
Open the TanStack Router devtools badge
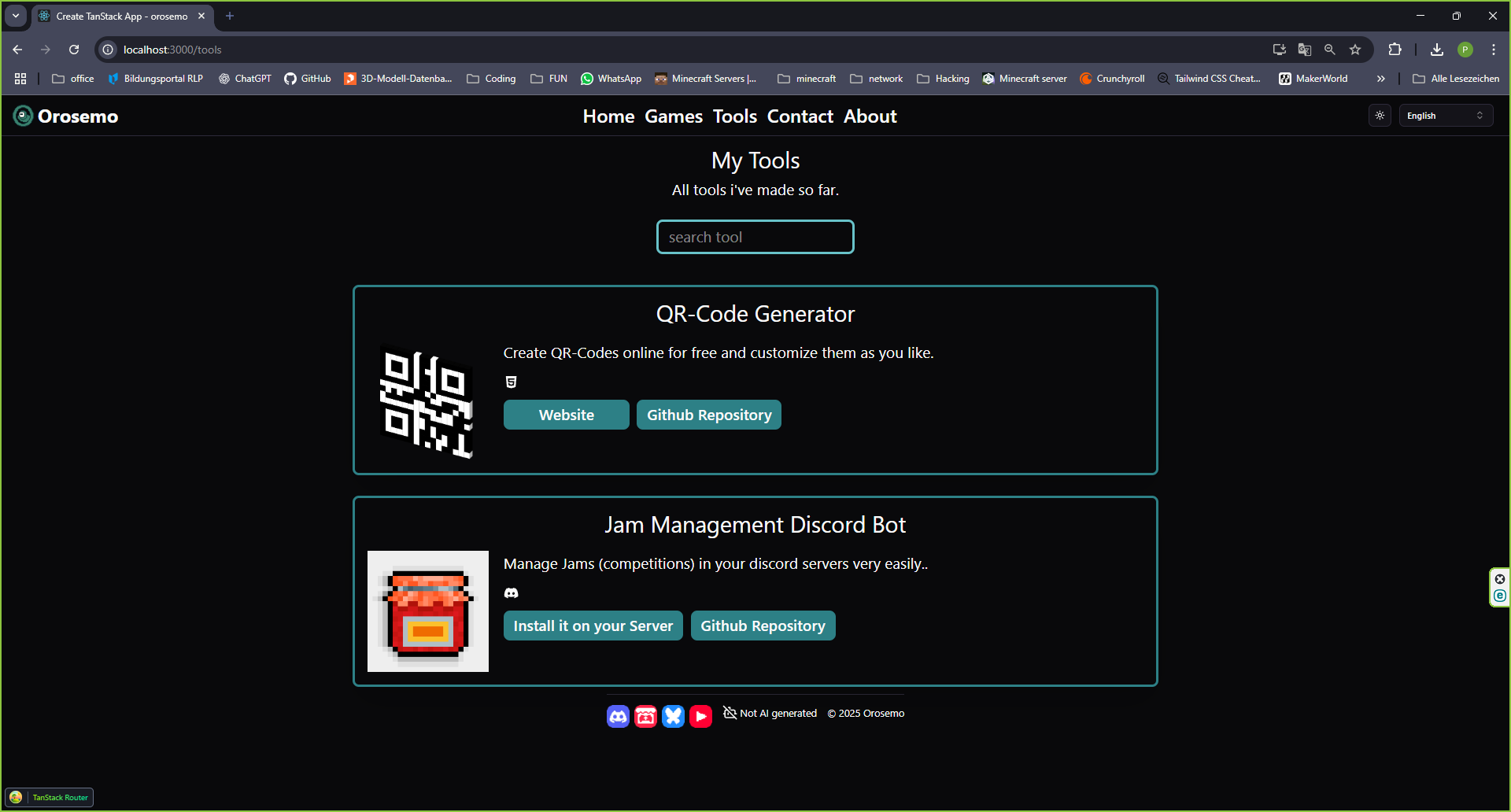(50, 797)
